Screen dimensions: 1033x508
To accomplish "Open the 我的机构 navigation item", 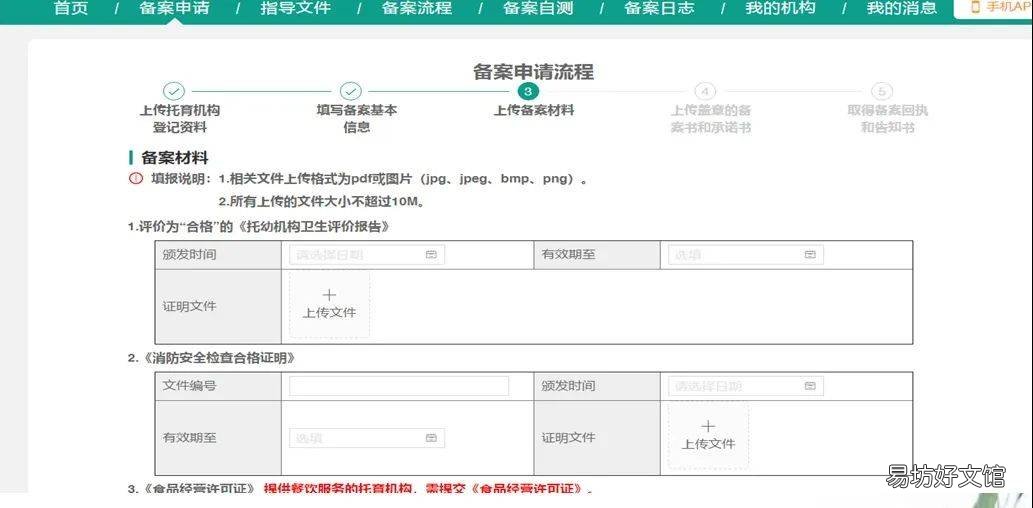I will click(780, 9).
